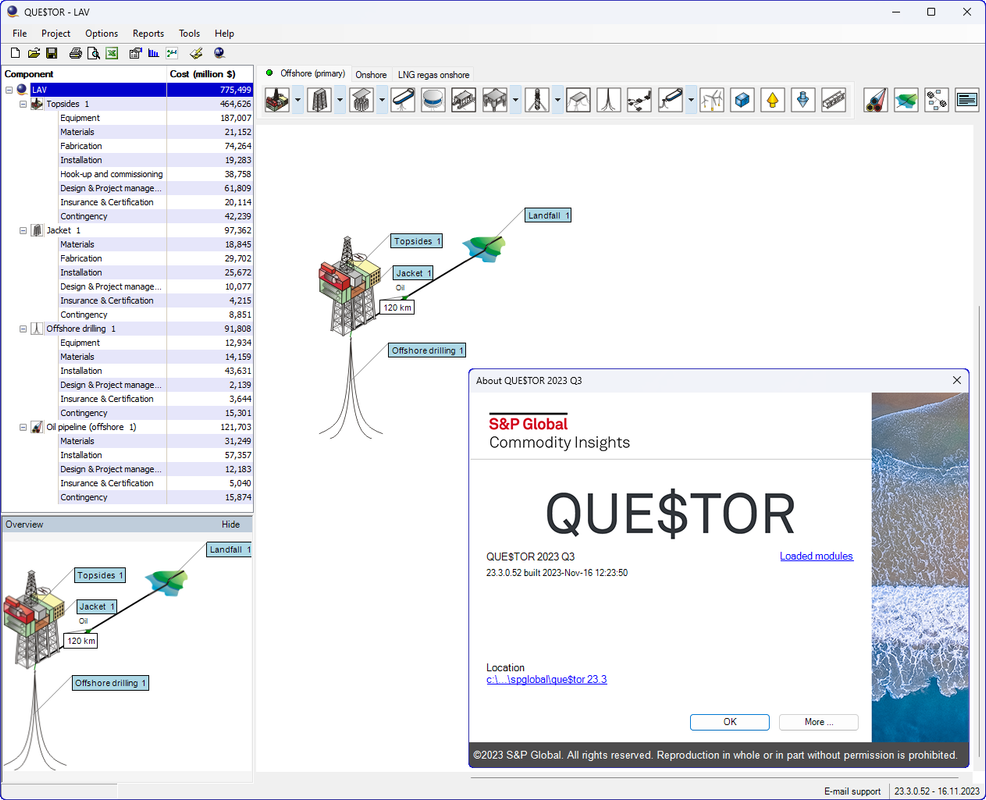Open the Loaded modules link
Screen dimensions: 986x800
pyautogui.click(x=816, y=556)
